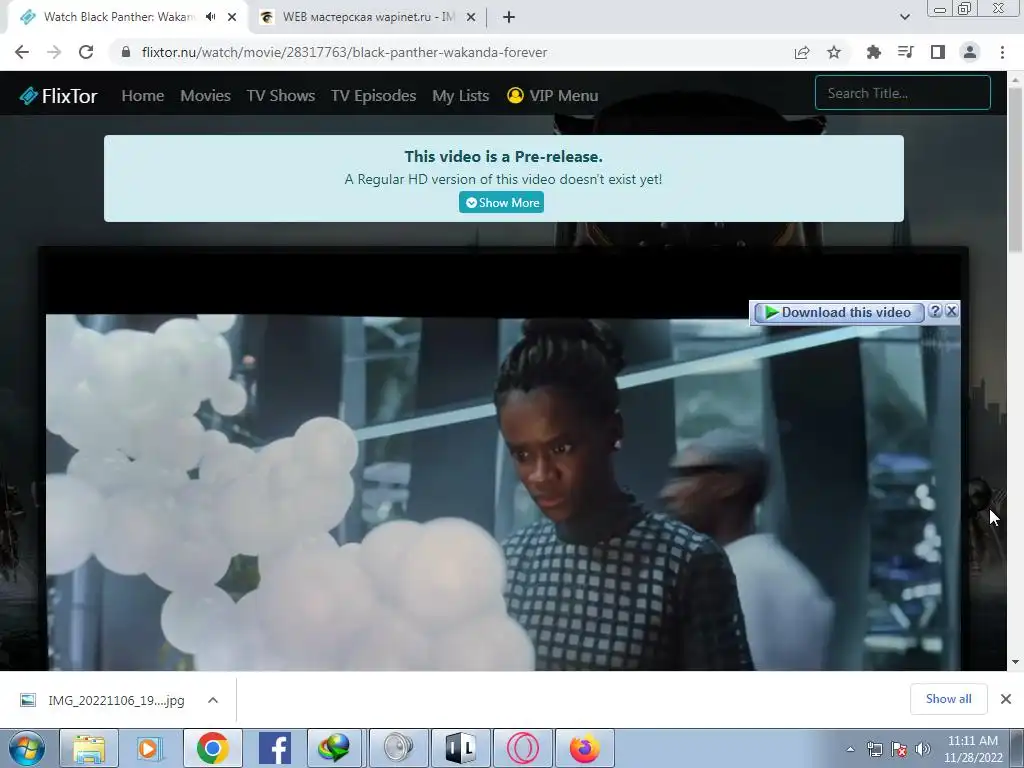
Task: Show hidden system tray icons
Action: pyautogui.click(x=850, y=749)
